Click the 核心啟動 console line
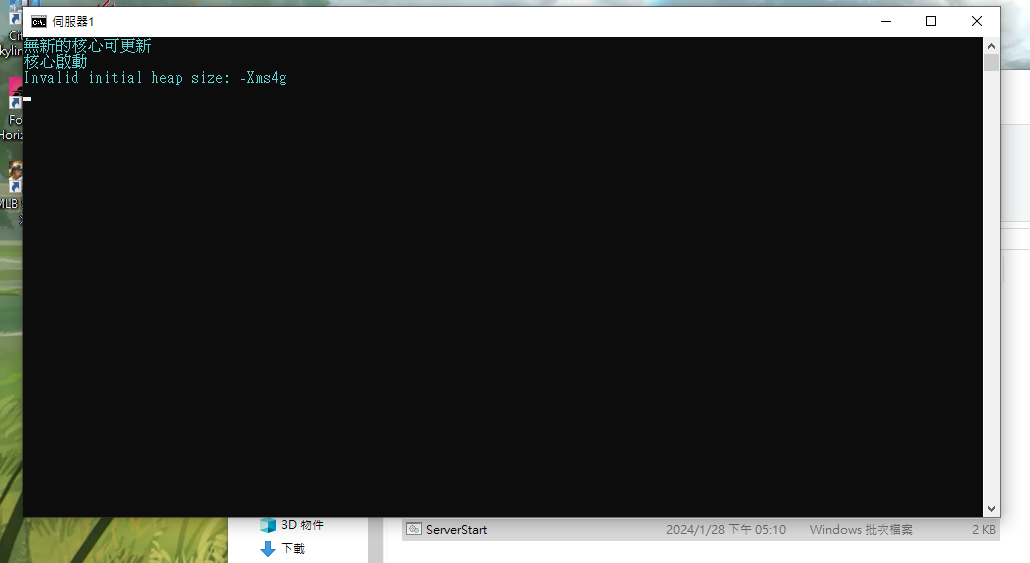This screenshot has height=563, width=1030. pyautogui.click(x=55, y=61)
